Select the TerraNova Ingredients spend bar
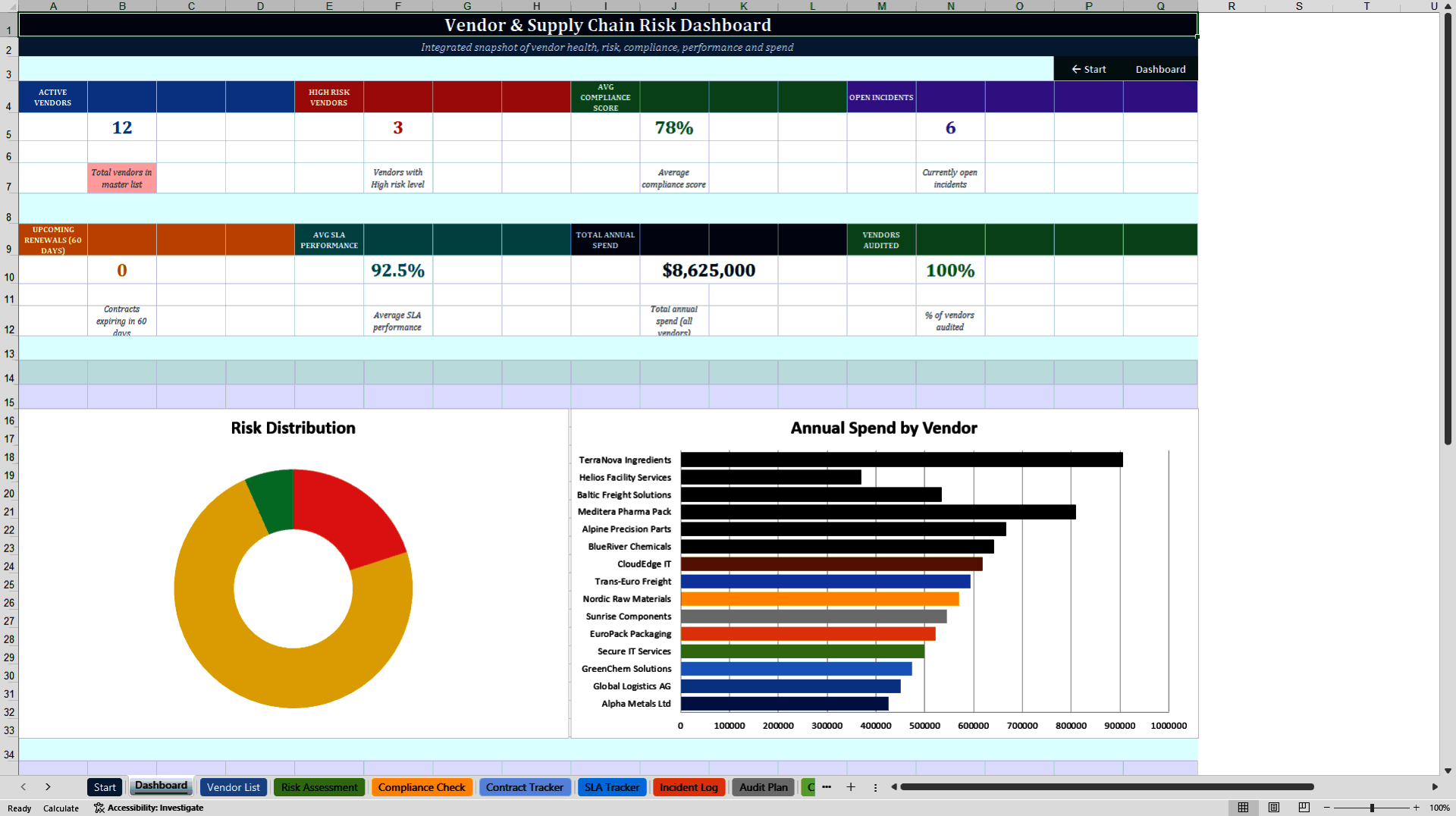Viewport: 1456px width, 816px height. click(x=902, y=460)
